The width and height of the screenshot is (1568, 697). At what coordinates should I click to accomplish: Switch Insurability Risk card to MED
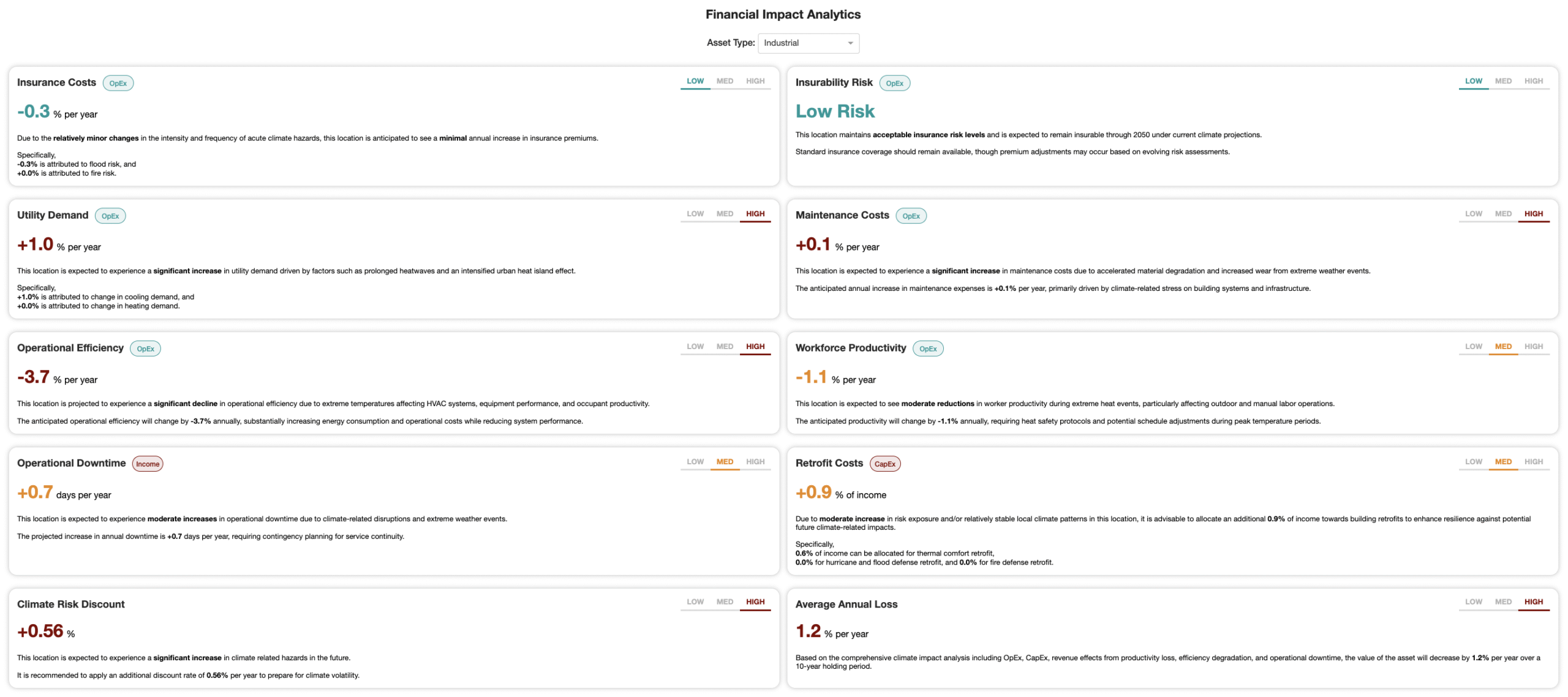(x=1503, y=81)
